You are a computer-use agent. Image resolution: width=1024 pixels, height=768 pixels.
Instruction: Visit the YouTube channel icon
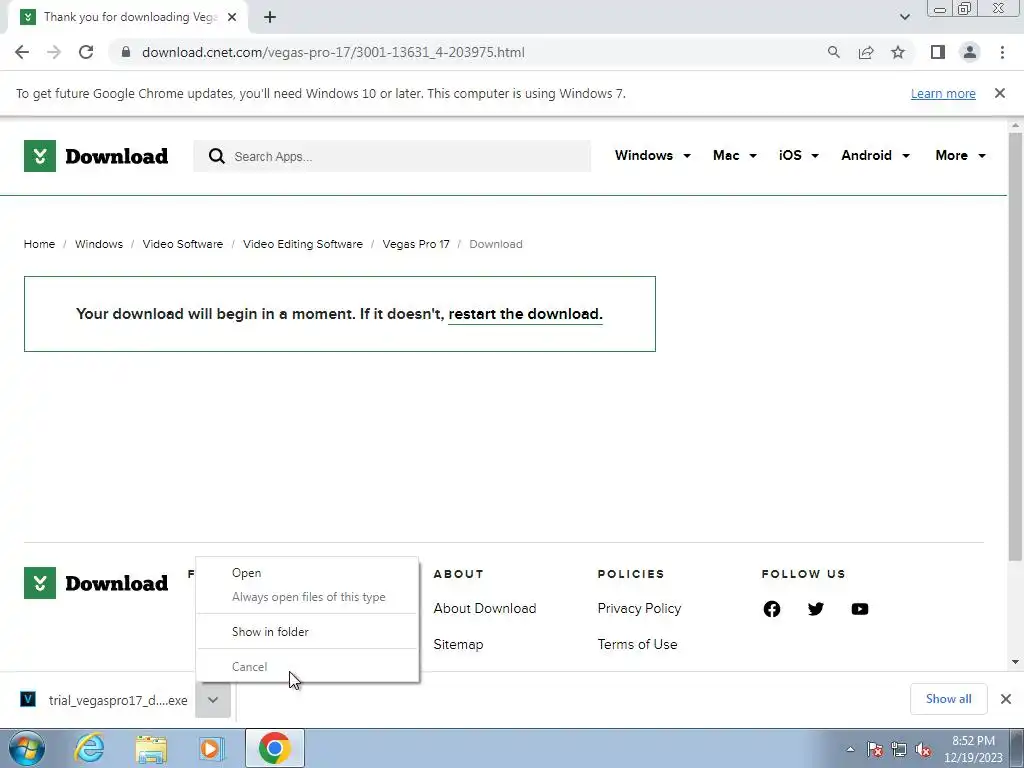860,609
